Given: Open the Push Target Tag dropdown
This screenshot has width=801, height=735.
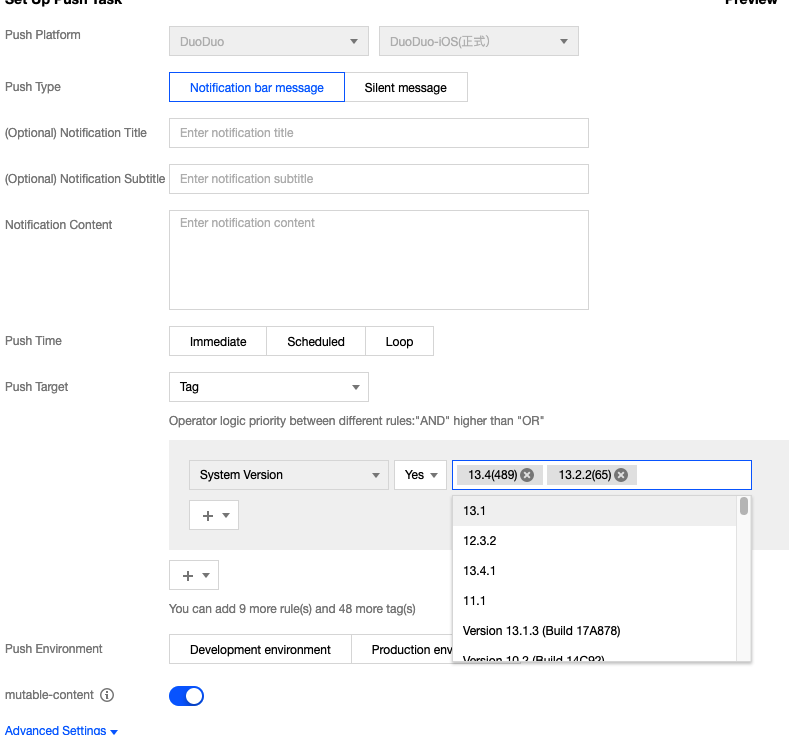Looking at the screenshot, I should point(268,387).
